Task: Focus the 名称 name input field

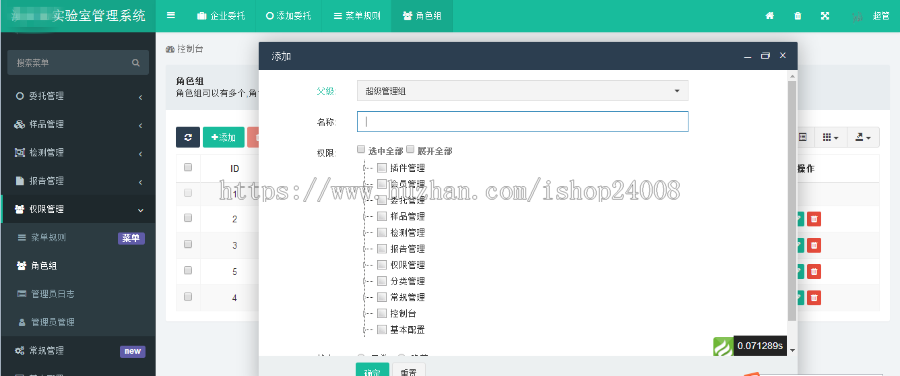Action: [522, 122]
